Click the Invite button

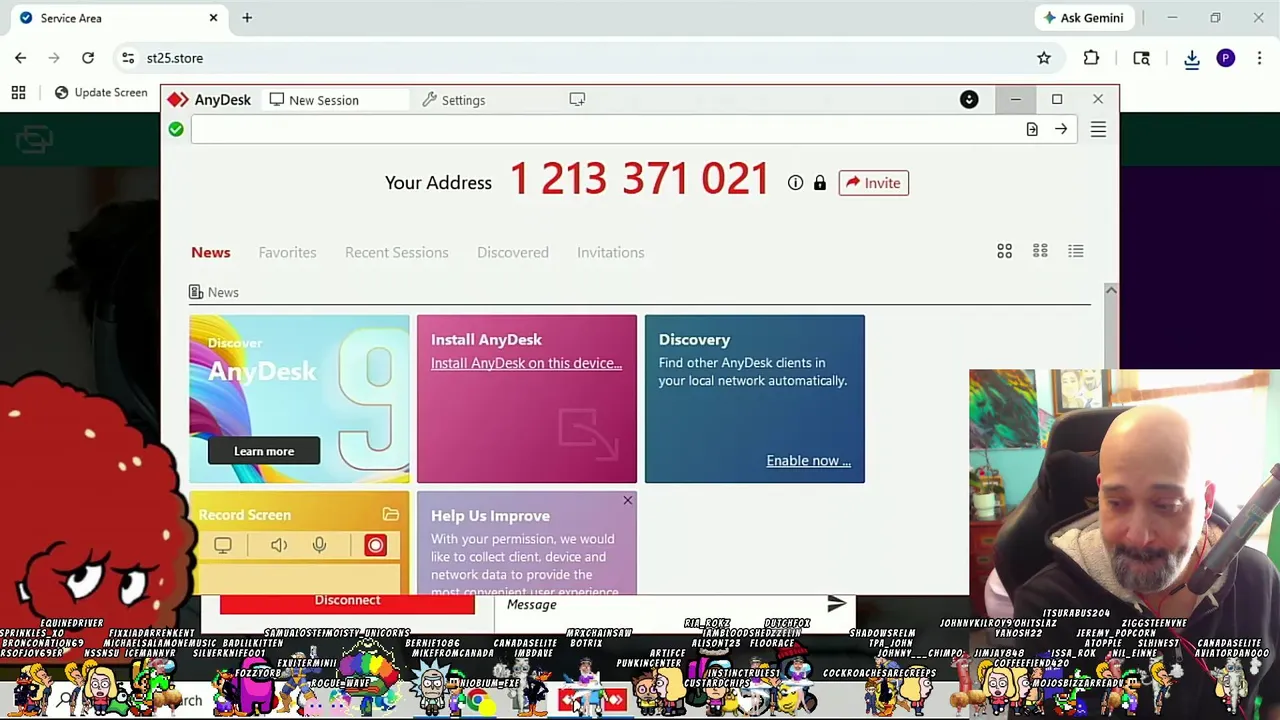[874, 183]
